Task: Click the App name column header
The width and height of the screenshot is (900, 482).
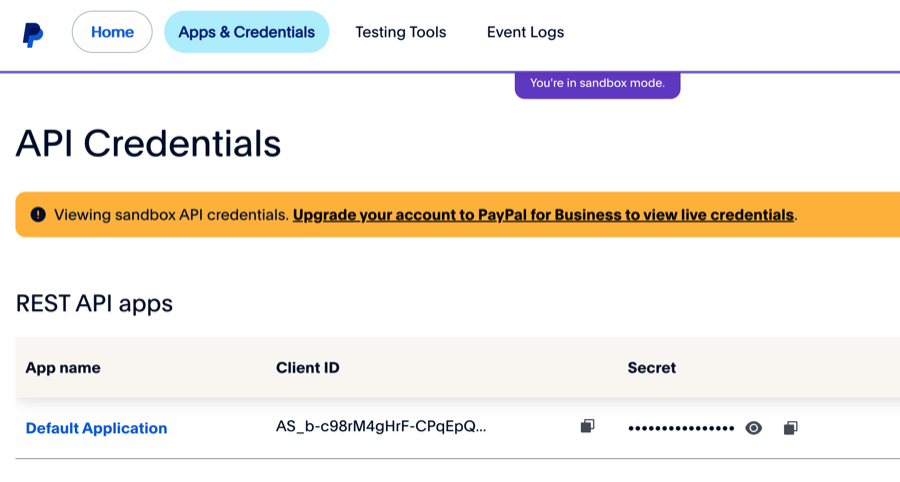Action: [63, 368]
